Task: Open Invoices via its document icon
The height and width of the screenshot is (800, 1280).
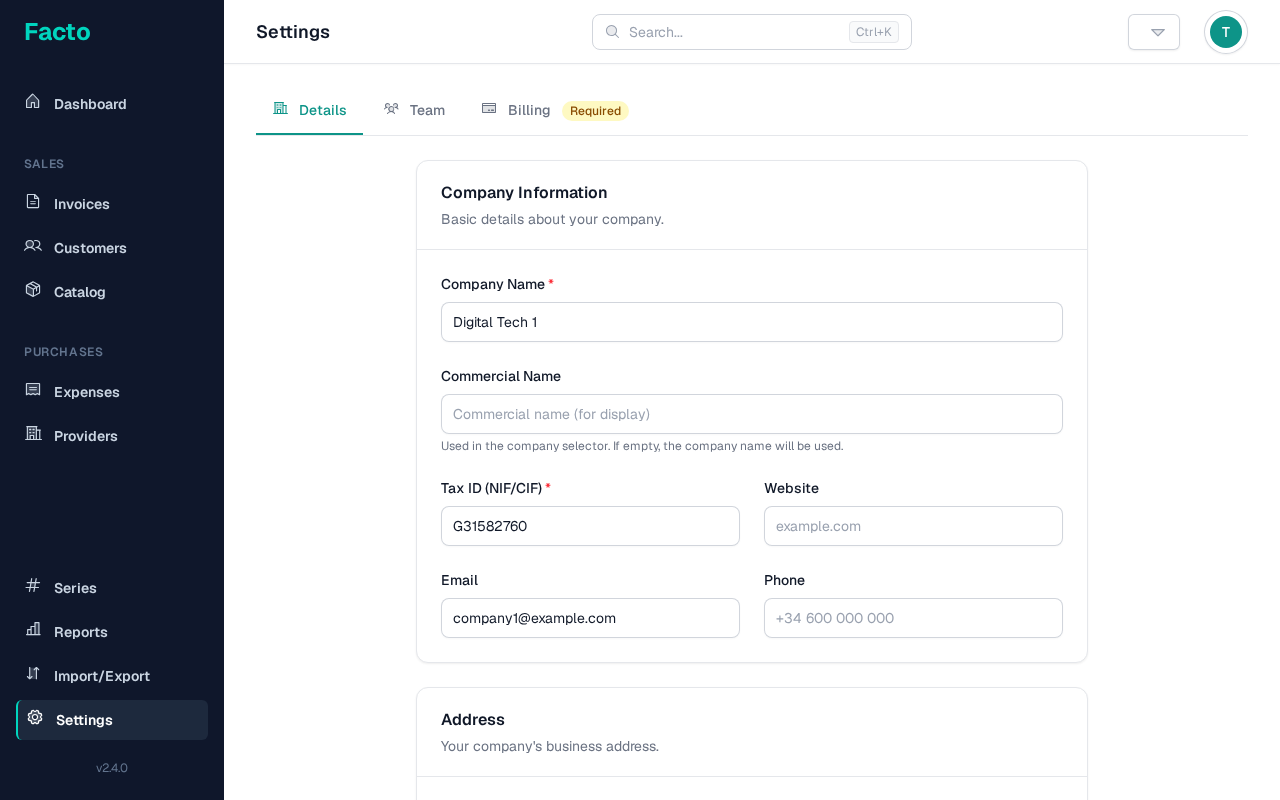Action: click(x=33, y=202)
